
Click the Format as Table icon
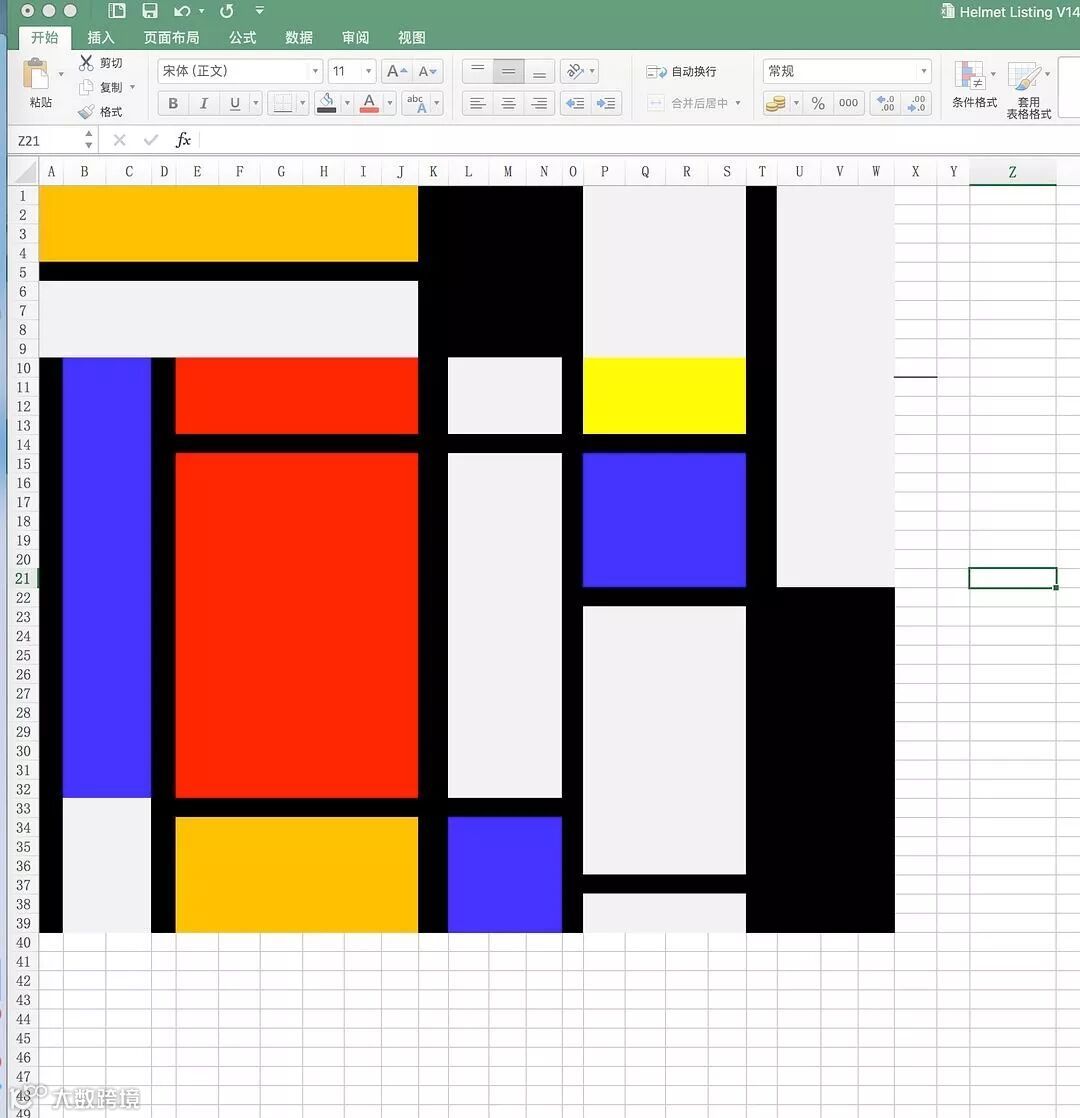pyautogui.click(x=1024, y=76)
